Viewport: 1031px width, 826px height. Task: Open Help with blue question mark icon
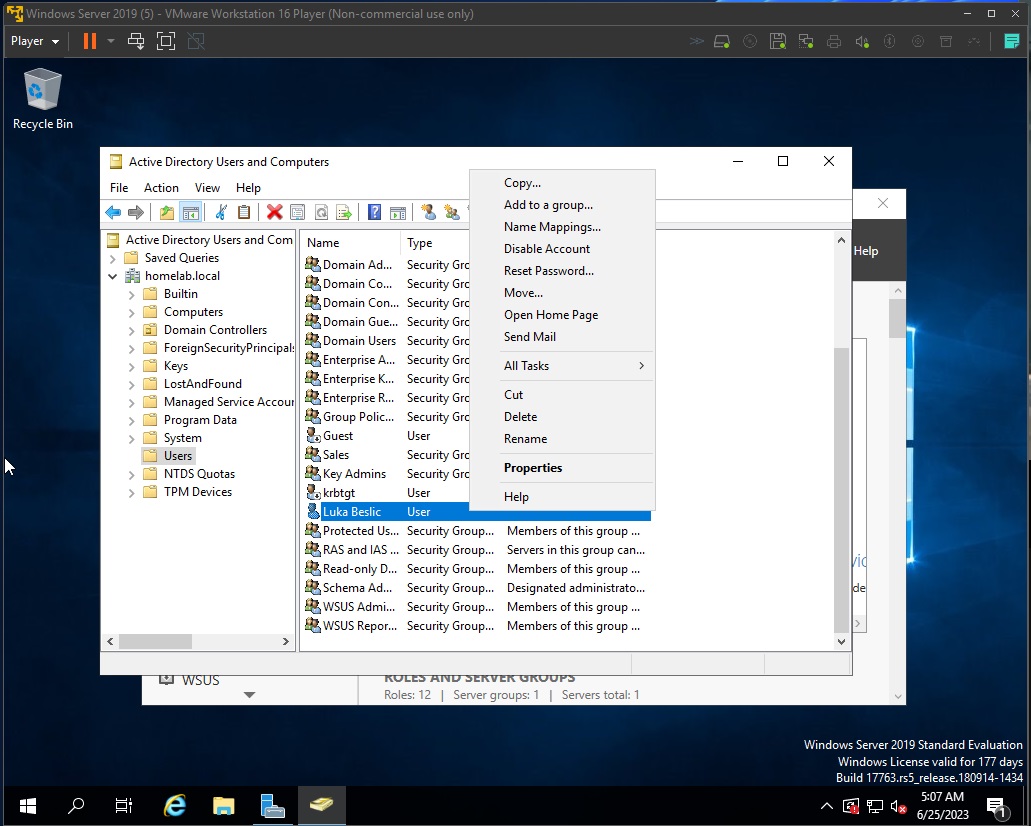coord(374,212)
